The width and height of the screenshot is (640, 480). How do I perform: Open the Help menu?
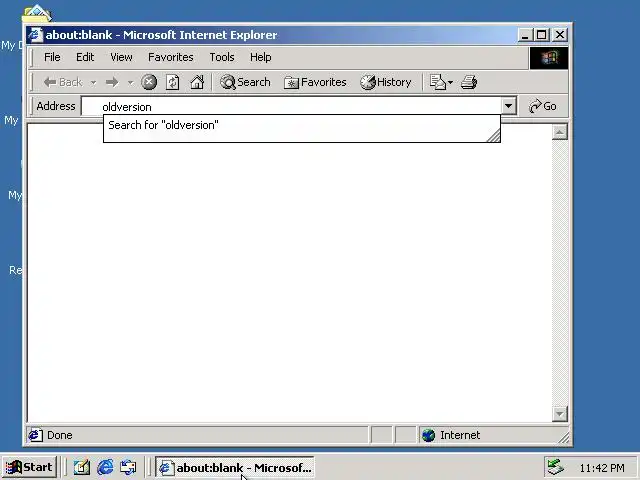(261, 57)
